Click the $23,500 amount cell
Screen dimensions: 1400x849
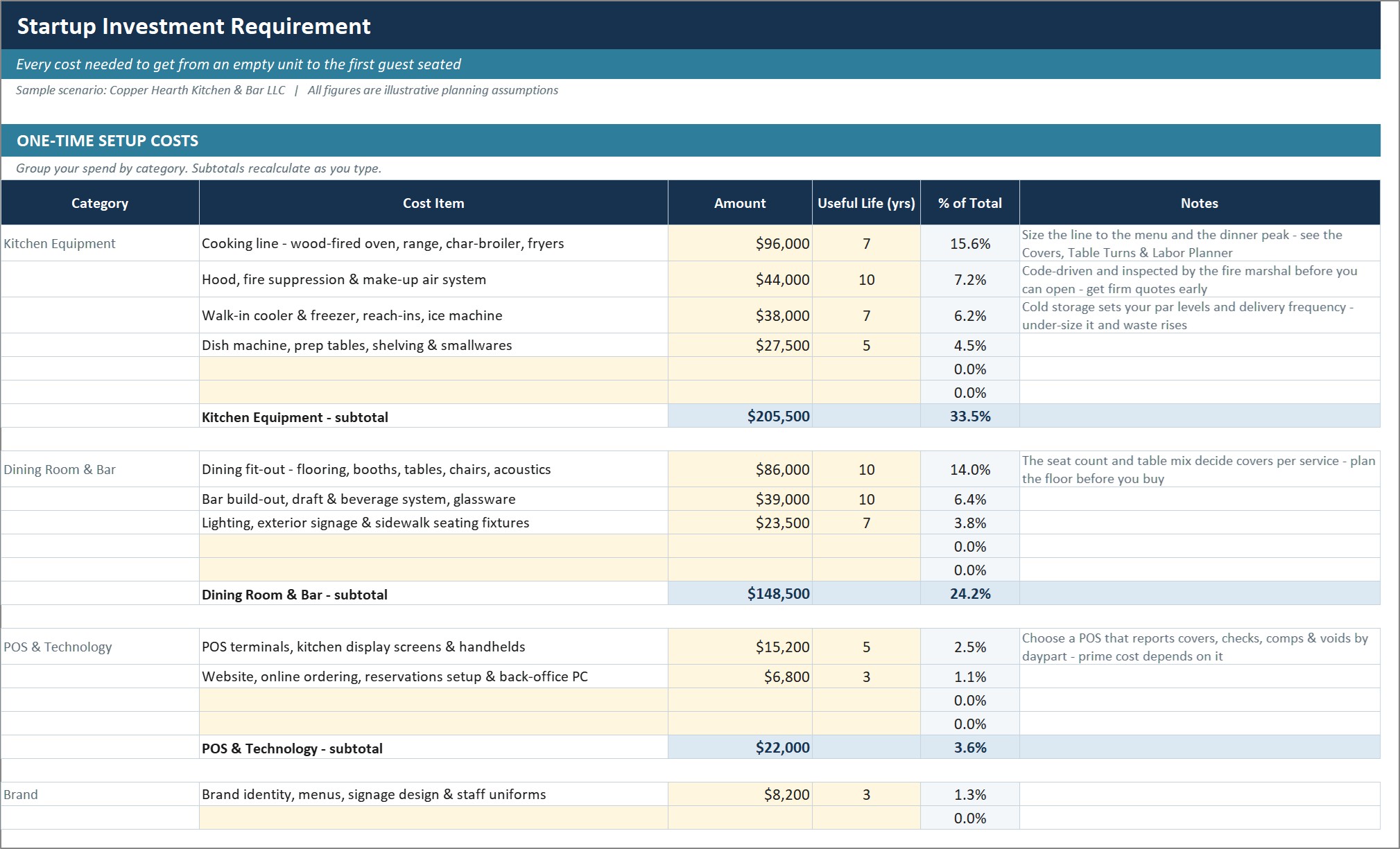pyautogui.click(x=740, y=523)
